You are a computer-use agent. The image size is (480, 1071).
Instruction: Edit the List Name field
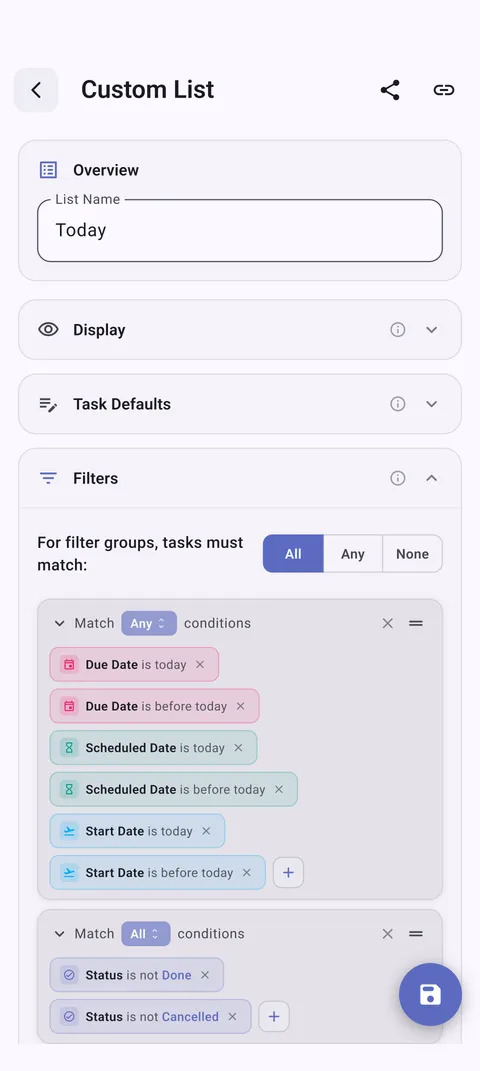pyautogui.click(x=240, y=230)
